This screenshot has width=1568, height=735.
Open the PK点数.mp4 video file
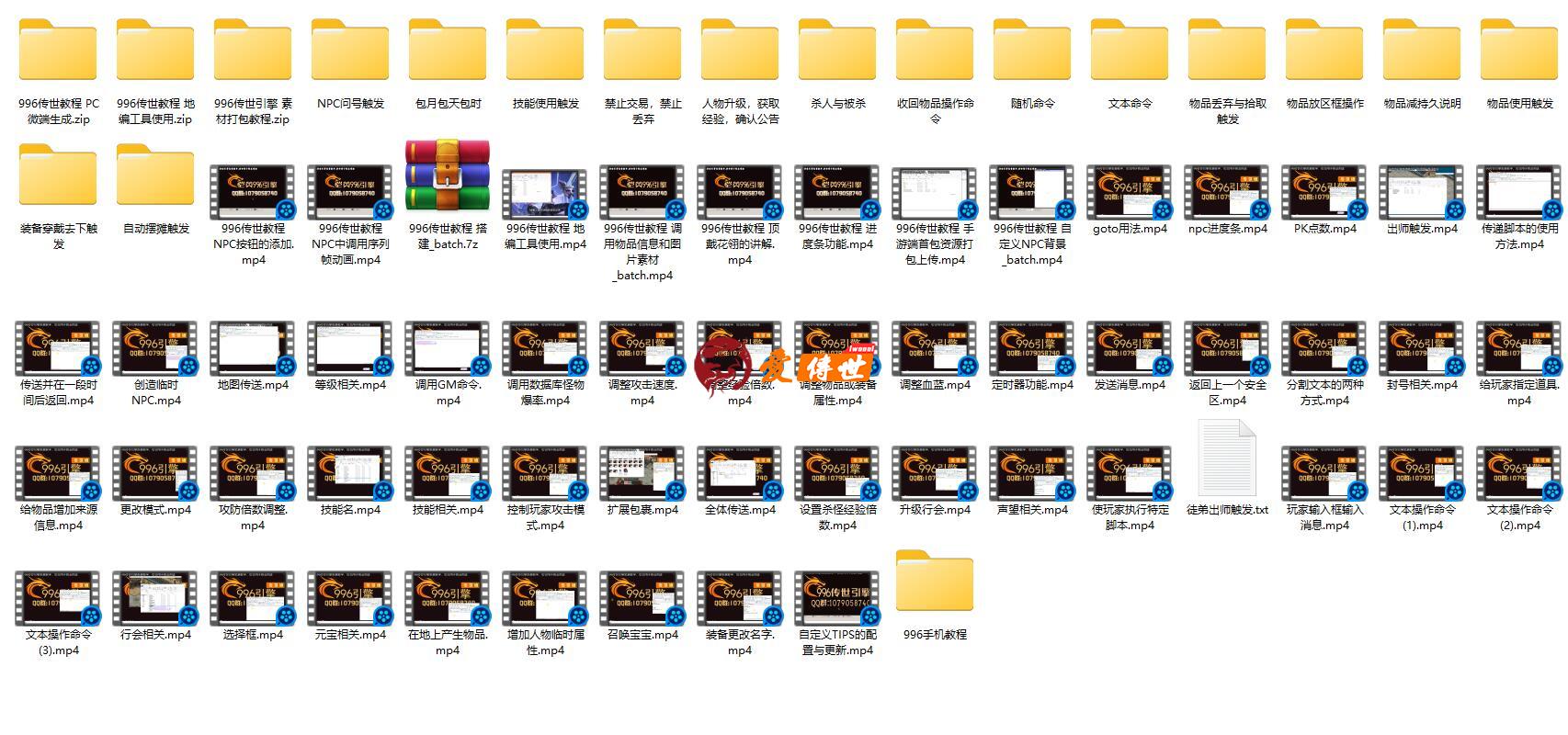(x=1324, y=193)
